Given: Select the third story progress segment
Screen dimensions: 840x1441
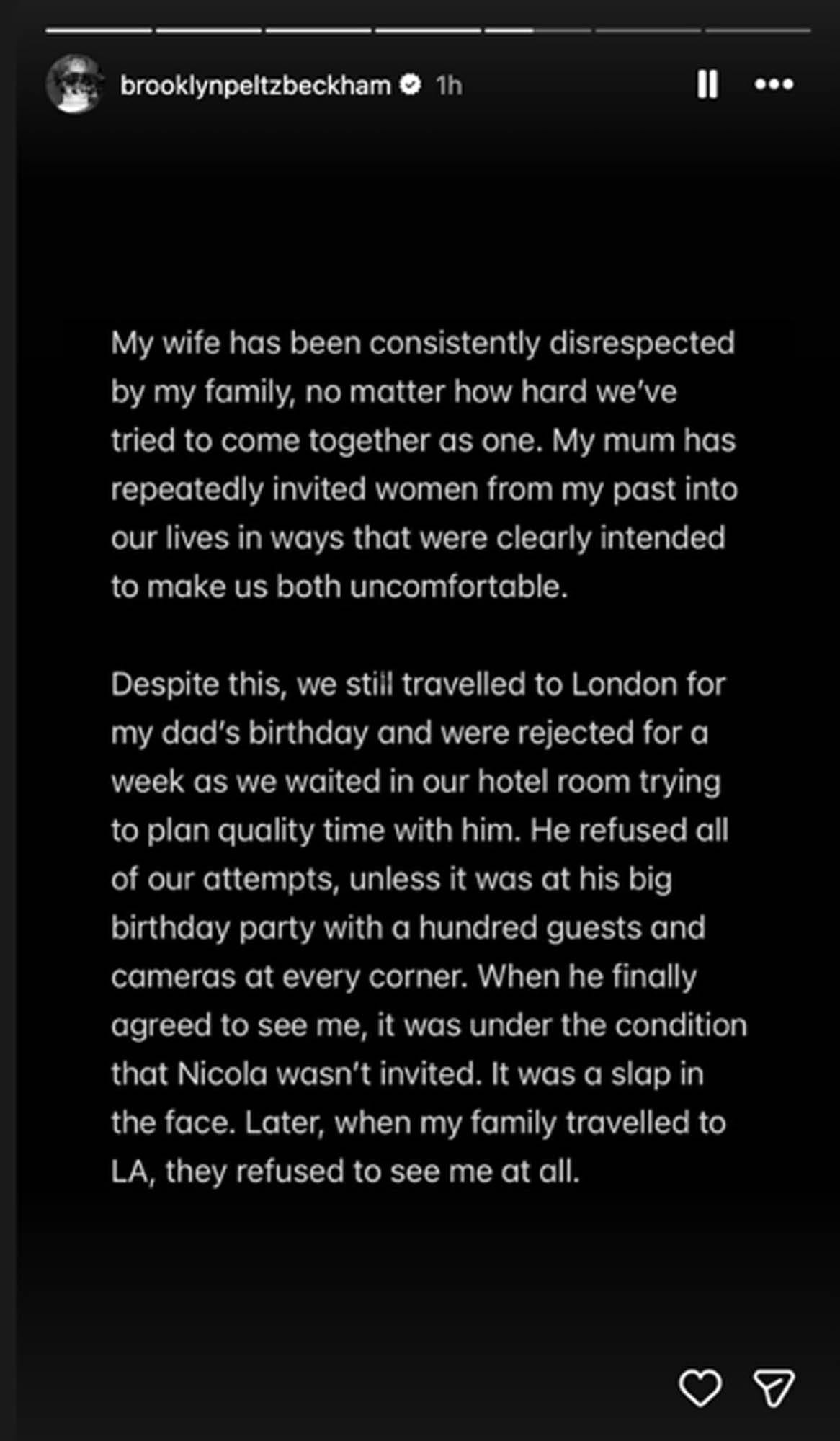Looking at the screenshot, I should [x=318, y=30].
